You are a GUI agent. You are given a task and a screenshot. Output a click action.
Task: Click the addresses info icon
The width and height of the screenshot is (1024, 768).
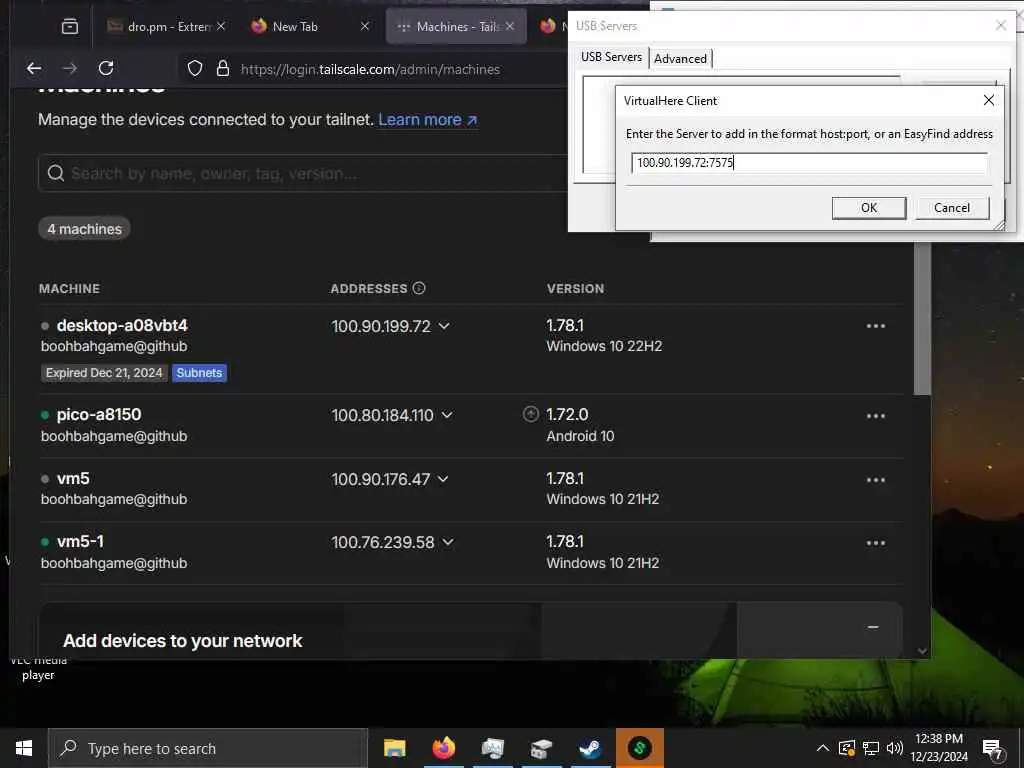tap(419, 288)
